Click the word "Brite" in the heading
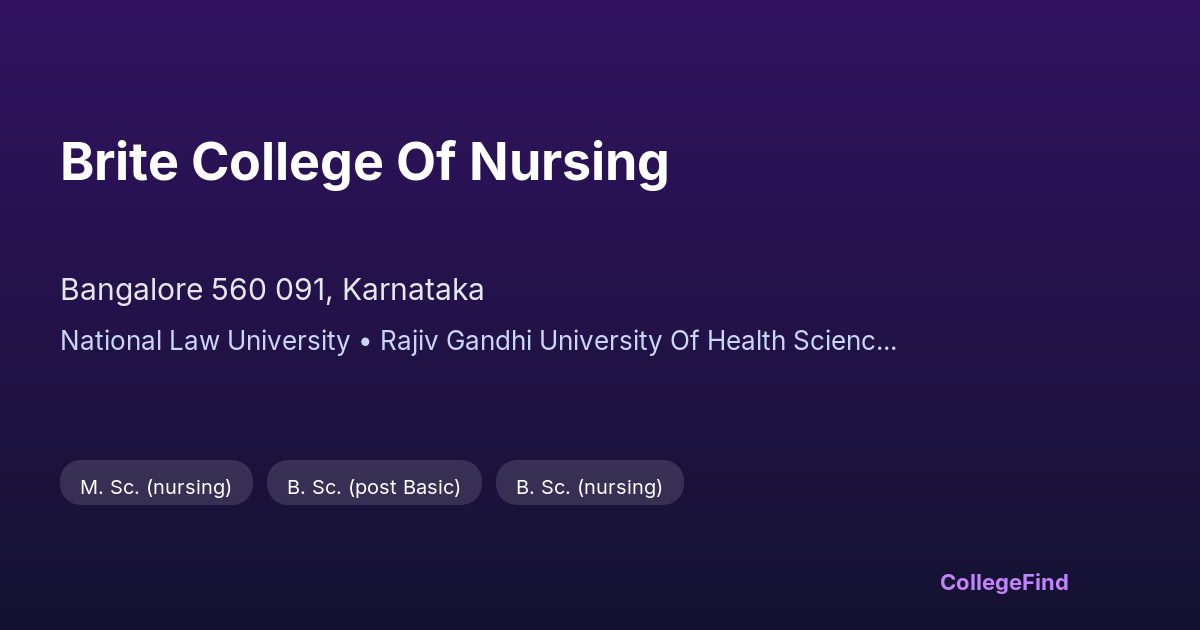The image size is (1200, 630). 118,162
